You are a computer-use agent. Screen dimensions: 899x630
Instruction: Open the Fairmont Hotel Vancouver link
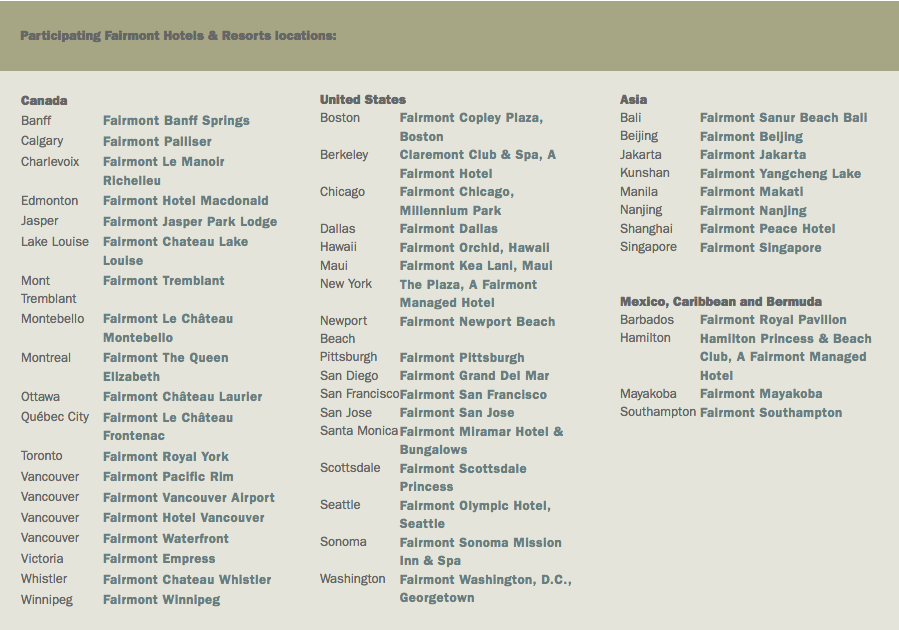coord(183,518)
